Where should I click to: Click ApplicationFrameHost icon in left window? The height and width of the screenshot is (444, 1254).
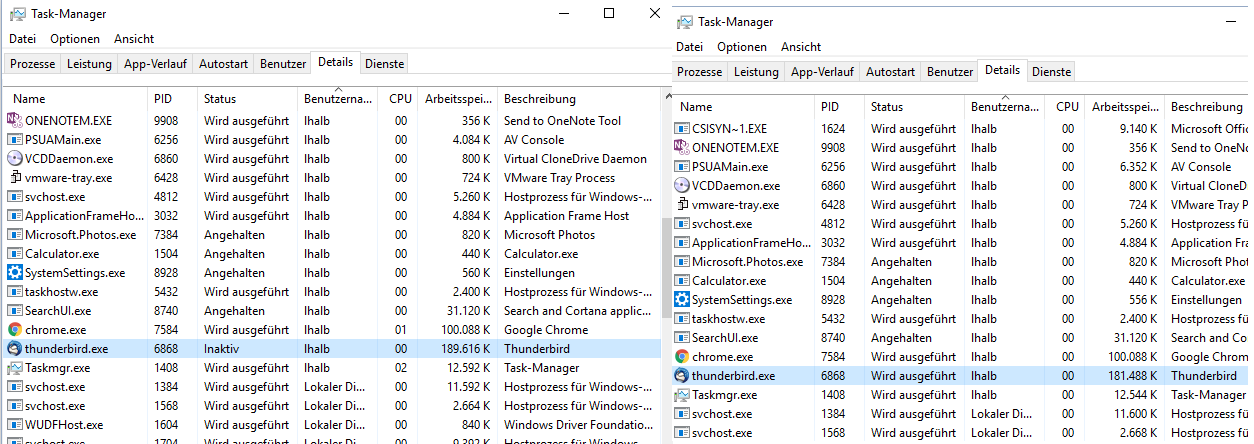[x=14, y=215]
